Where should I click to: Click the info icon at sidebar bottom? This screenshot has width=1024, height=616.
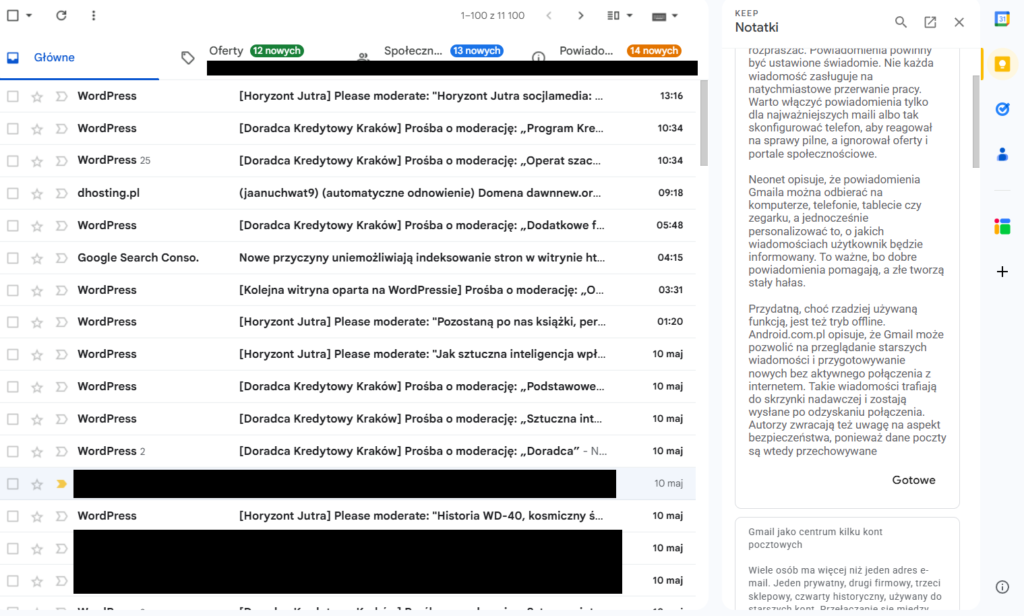coord(1002,587)
